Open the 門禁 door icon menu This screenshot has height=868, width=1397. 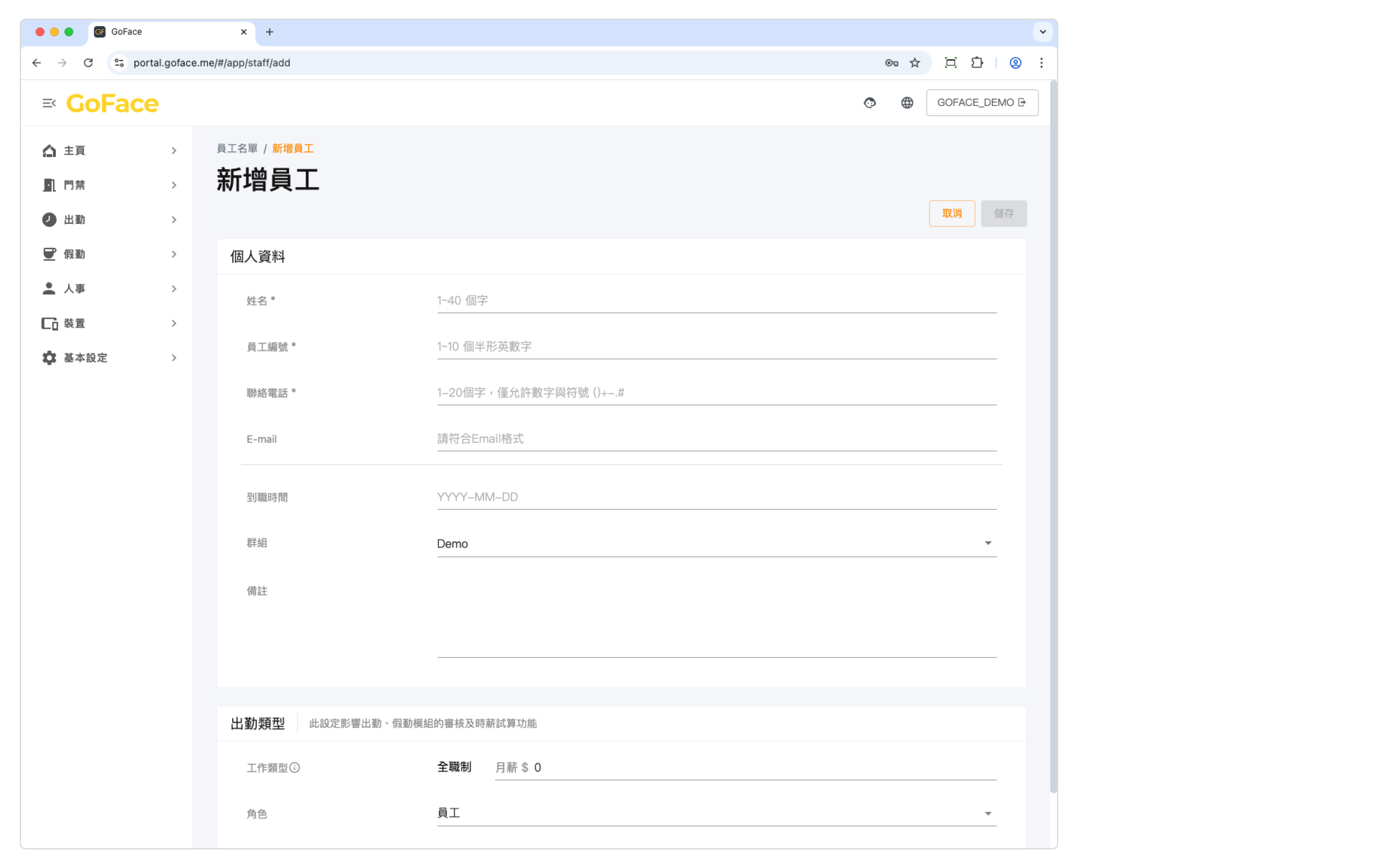tap(49, 185)
